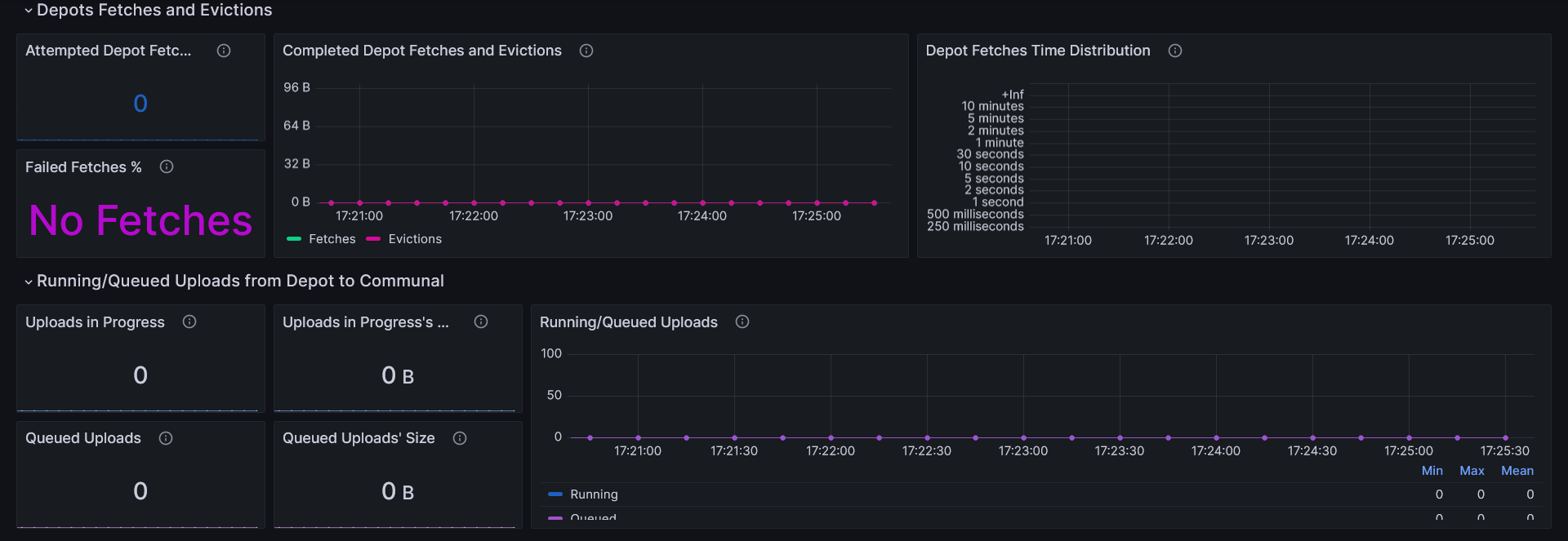Toggle Evictions series in chart legend
The height and width of the screenshot is (541, 1568).
point(415,239)
